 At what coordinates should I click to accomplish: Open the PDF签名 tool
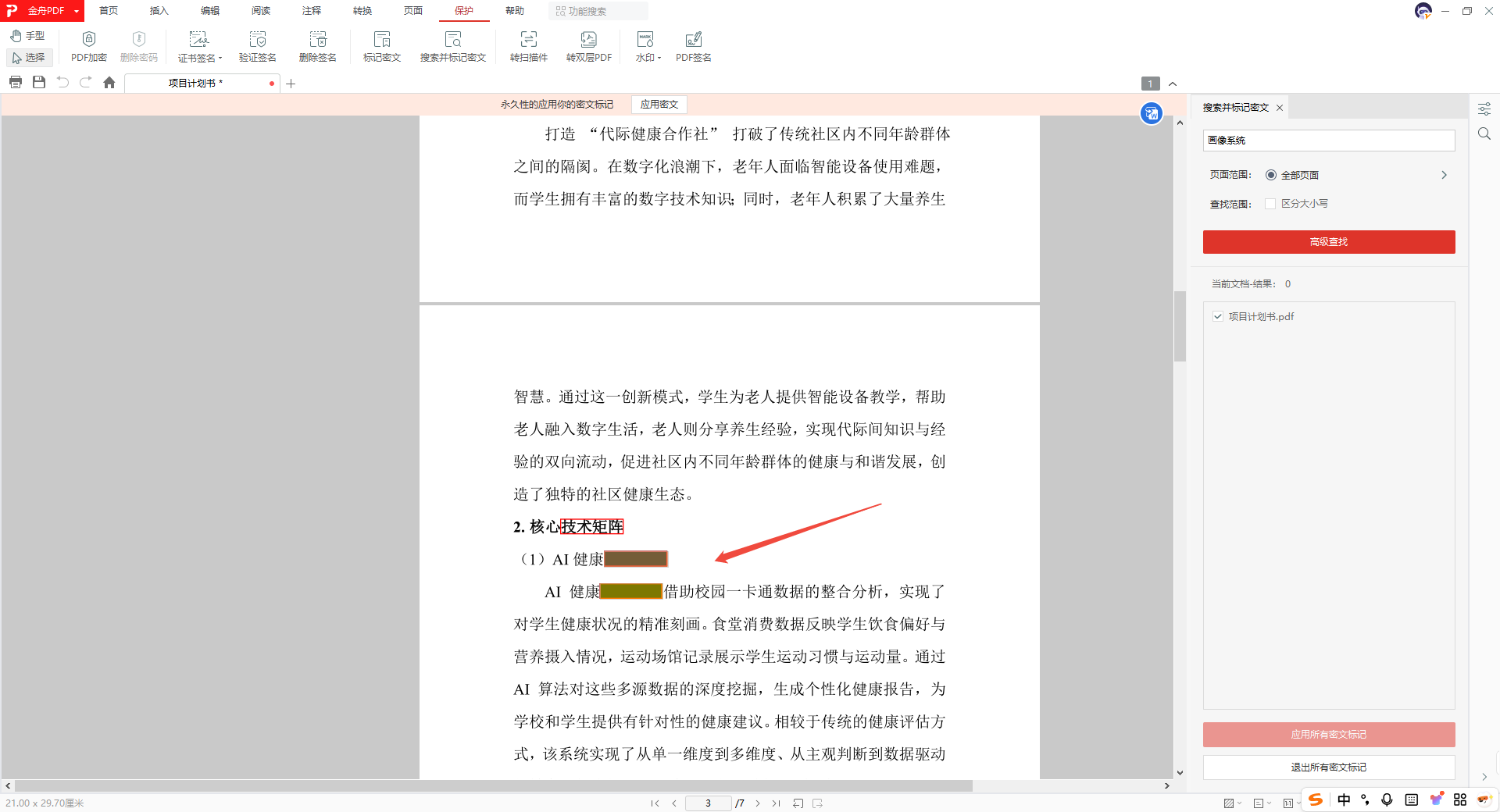[x=694, y=47]
